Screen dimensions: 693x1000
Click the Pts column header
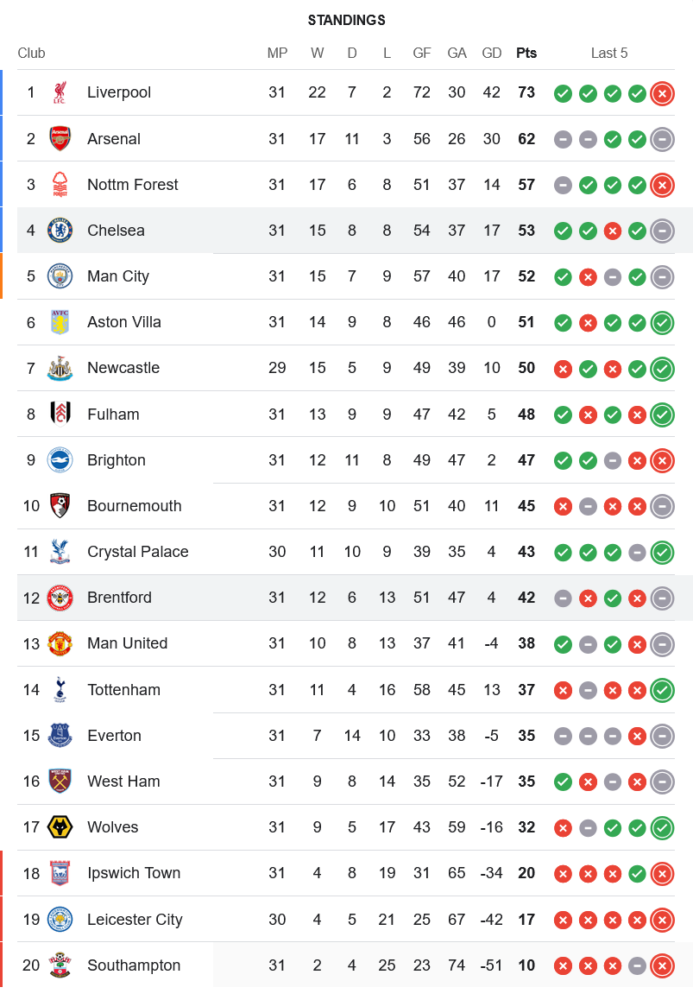pyautogui.click(x=526, y=53)
